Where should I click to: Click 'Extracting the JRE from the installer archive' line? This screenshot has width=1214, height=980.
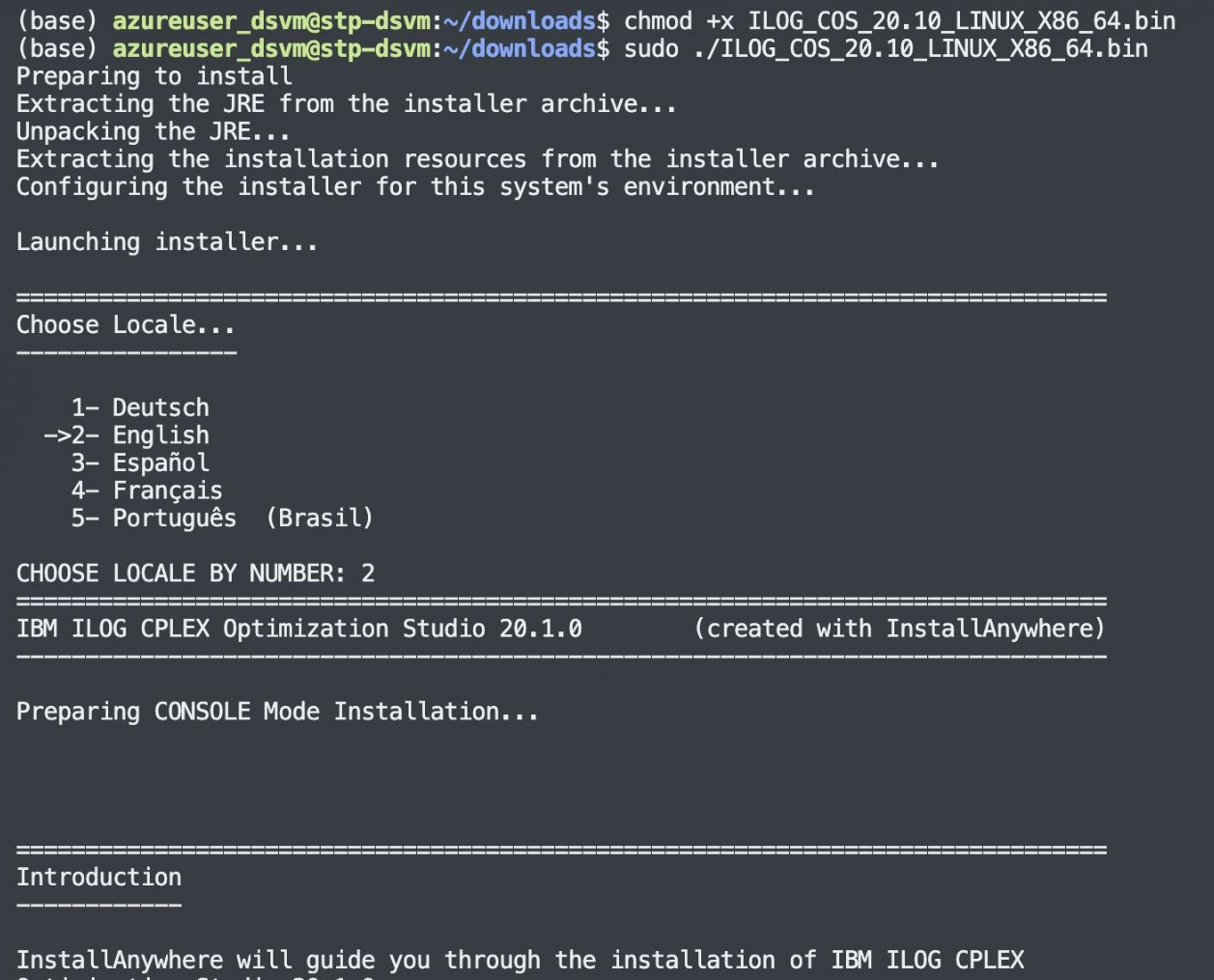click(x=347, y=103)
